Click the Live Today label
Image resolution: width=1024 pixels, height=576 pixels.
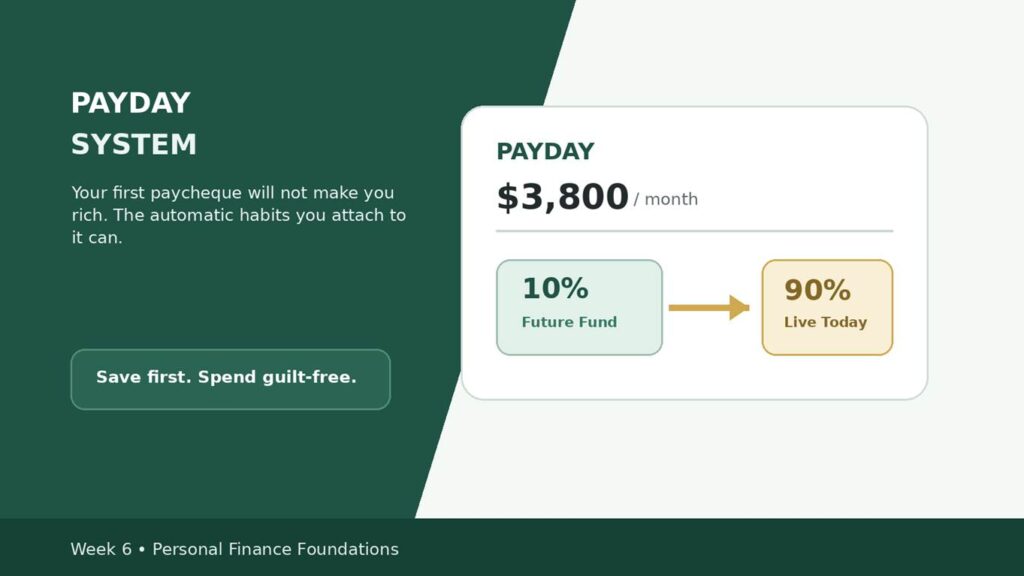825,322
